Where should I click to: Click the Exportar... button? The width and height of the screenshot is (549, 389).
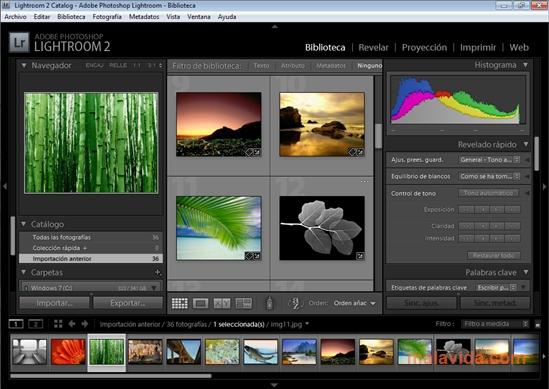click(128, 303)
